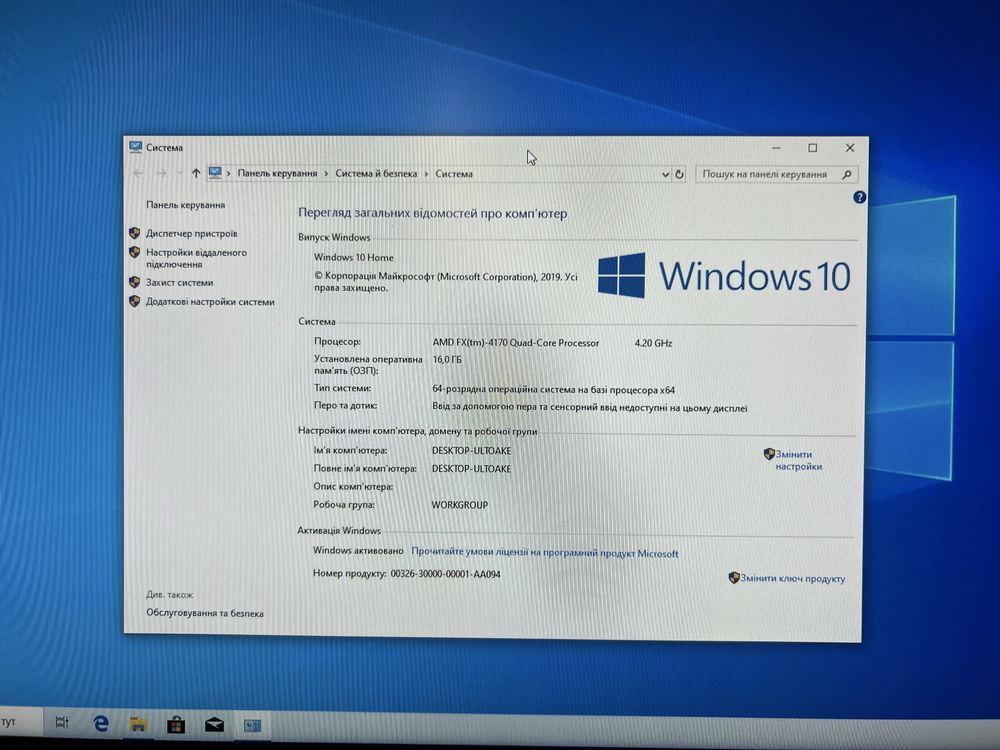This screenshot has width=1000, height=750.
Task: Read the Microsoft license terms link
Action: [545, 553]
